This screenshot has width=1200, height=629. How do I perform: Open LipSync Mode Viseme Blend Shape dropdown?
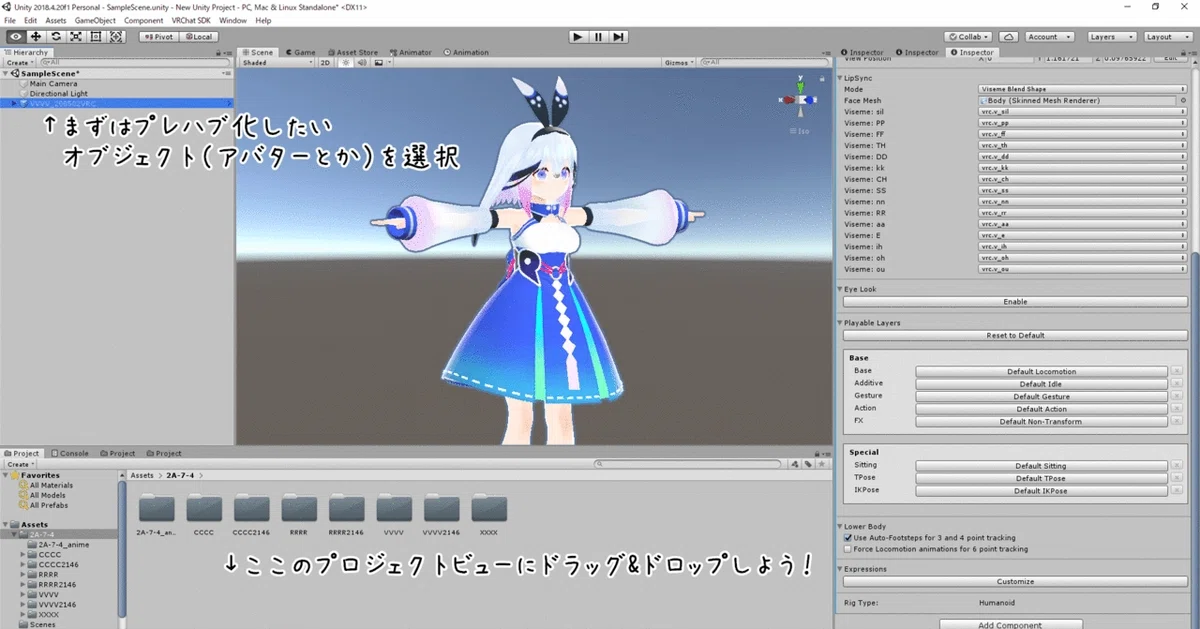[x=1082, y=89]
